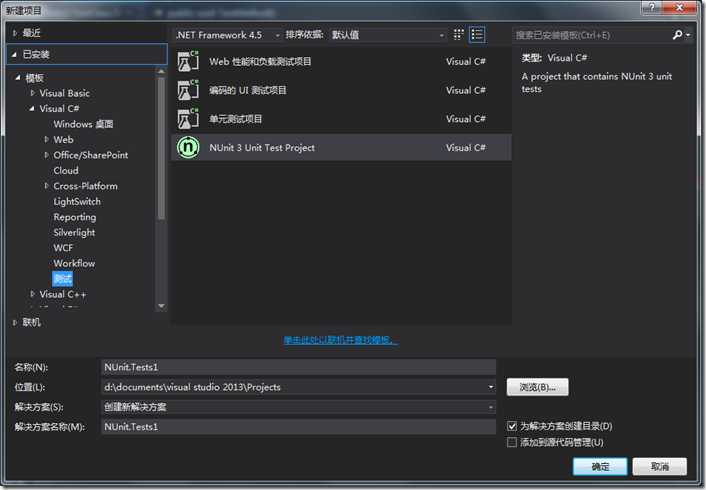The height and width of the screenshot is (490, 706).
Task: Click the unit test project flask icon
Action: (188, 119)
